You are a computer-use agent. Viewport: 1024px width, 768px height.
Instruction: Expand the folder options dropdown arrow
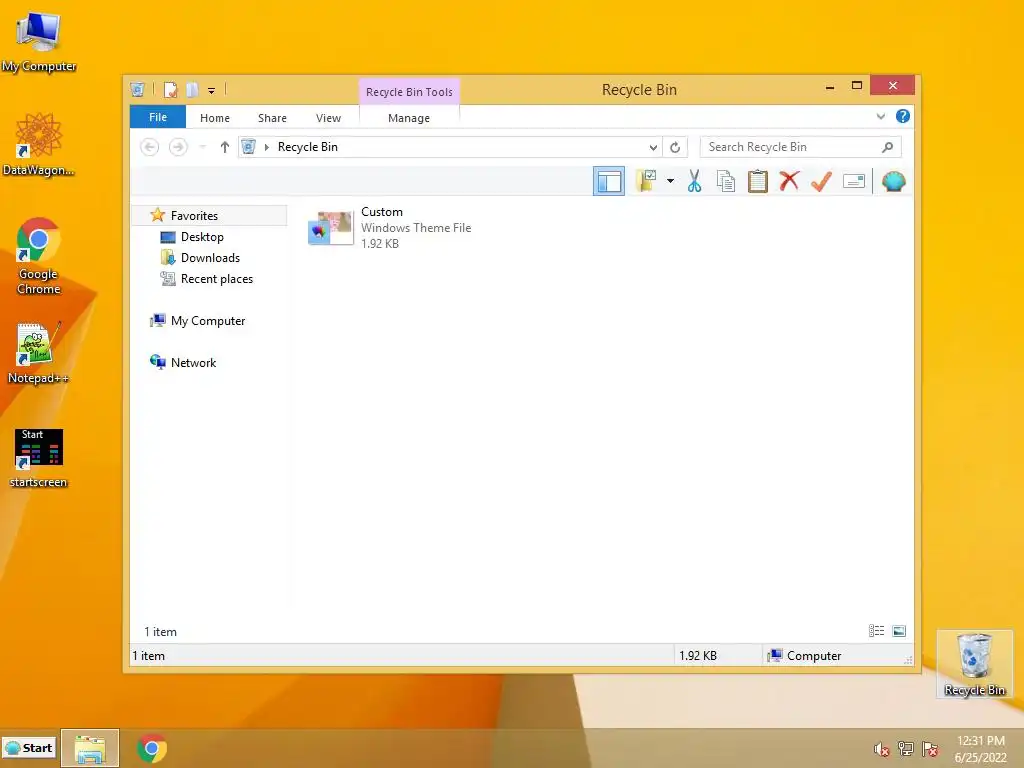[670, 181]
